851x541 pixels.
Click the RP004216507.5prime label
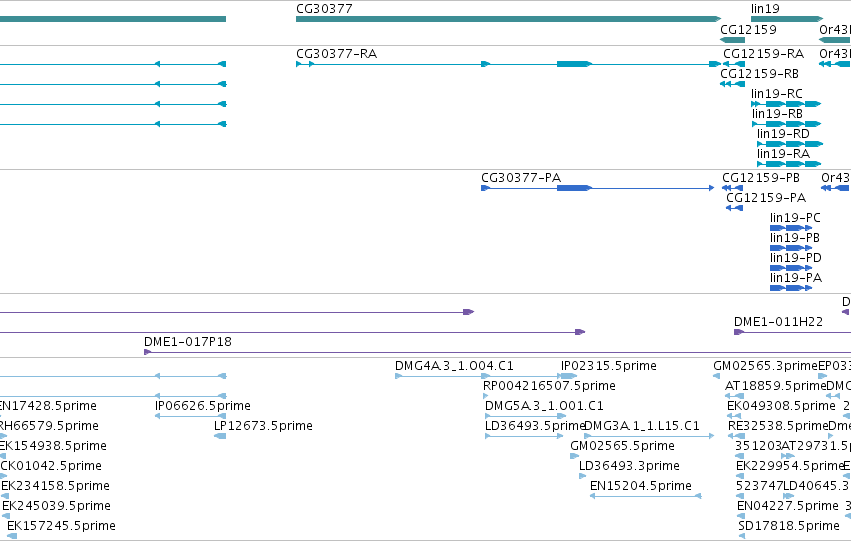coord(549,386)
